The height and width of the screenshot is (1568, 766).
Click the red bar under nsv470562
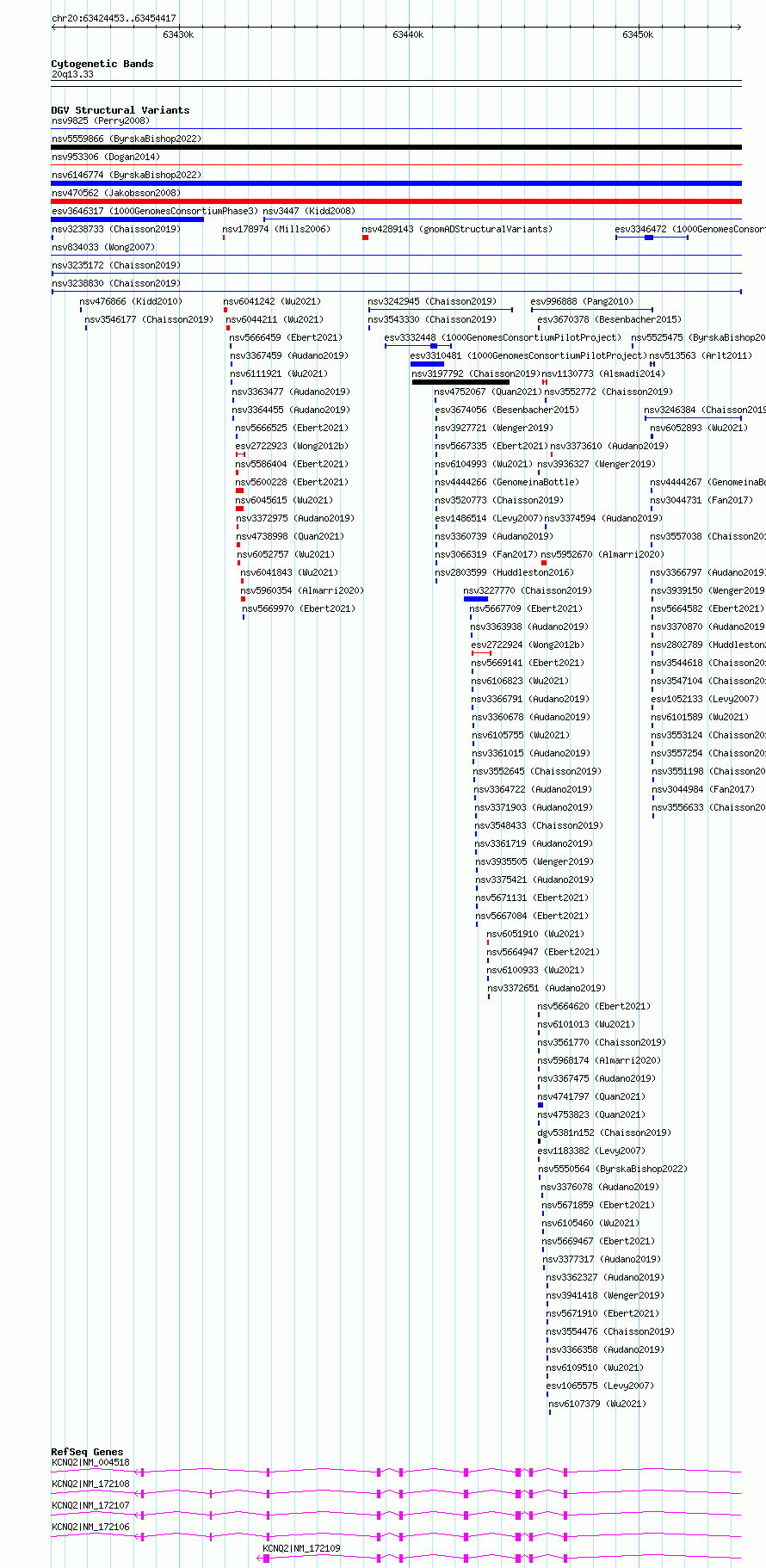click(397, 201)
